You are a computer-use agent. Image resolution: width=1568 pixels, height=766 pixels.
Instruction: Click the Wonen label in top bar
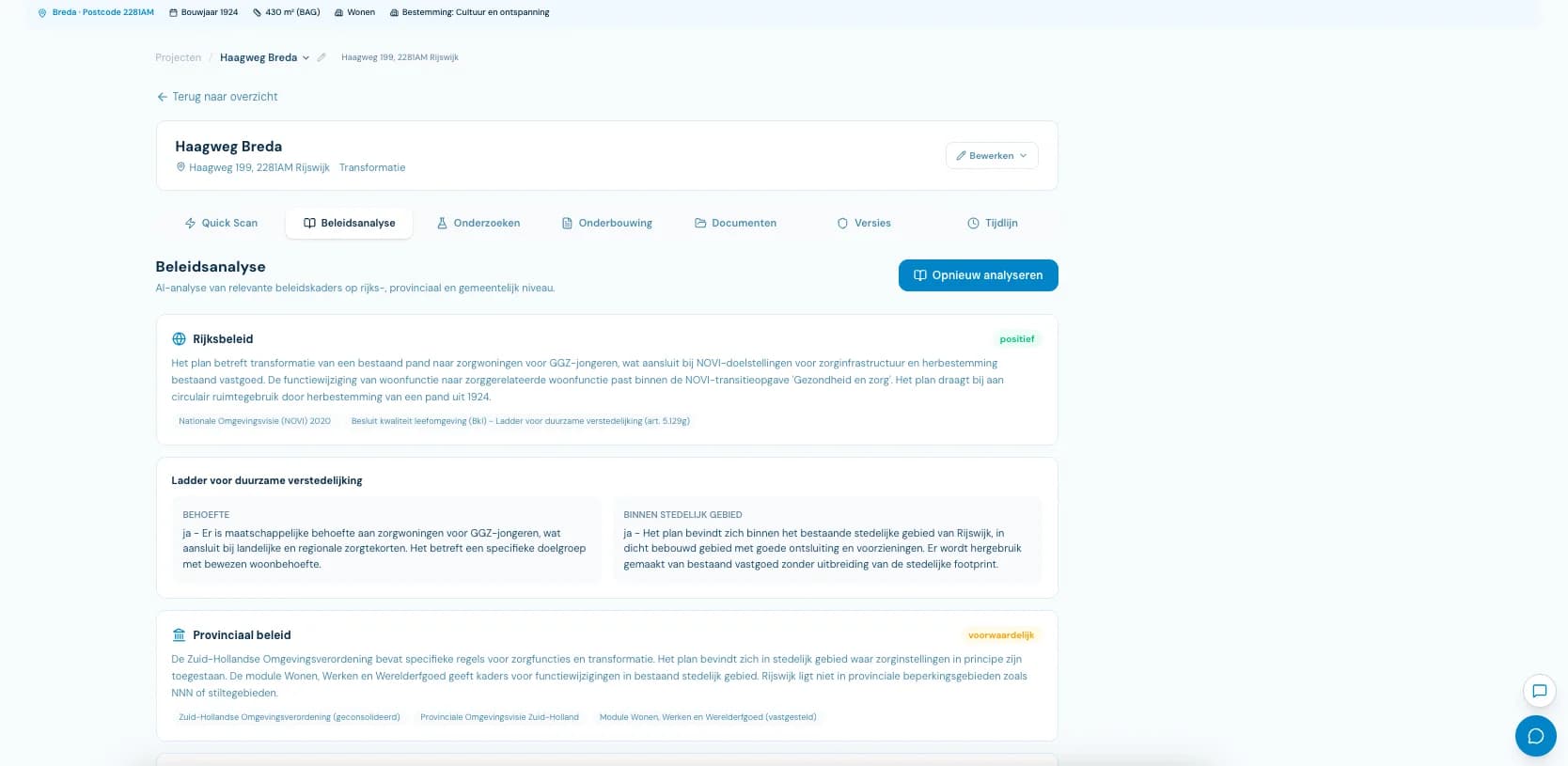(x=355, y=13)
